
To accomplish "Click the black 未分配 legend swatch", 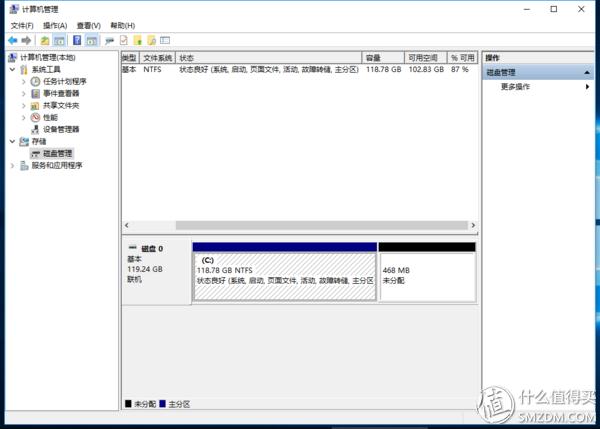I will (129, 404).
